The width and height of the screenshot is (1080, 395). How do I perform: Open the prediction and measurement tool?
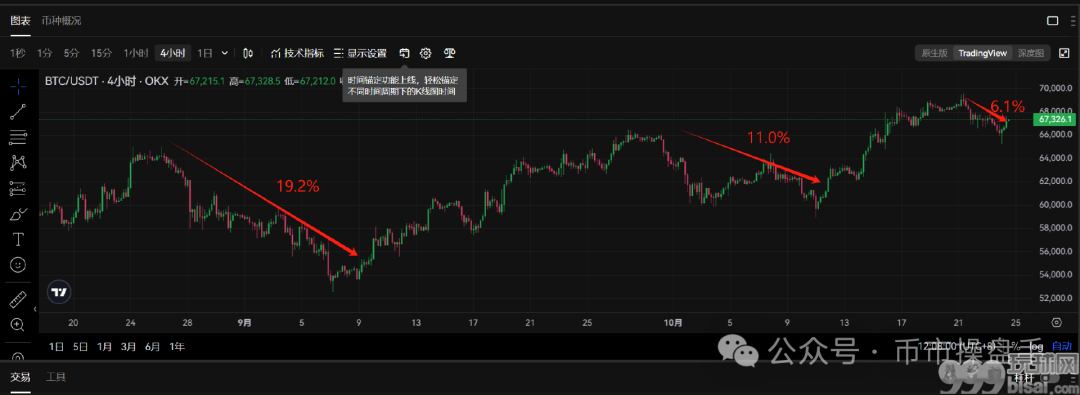tap(18, 188)
